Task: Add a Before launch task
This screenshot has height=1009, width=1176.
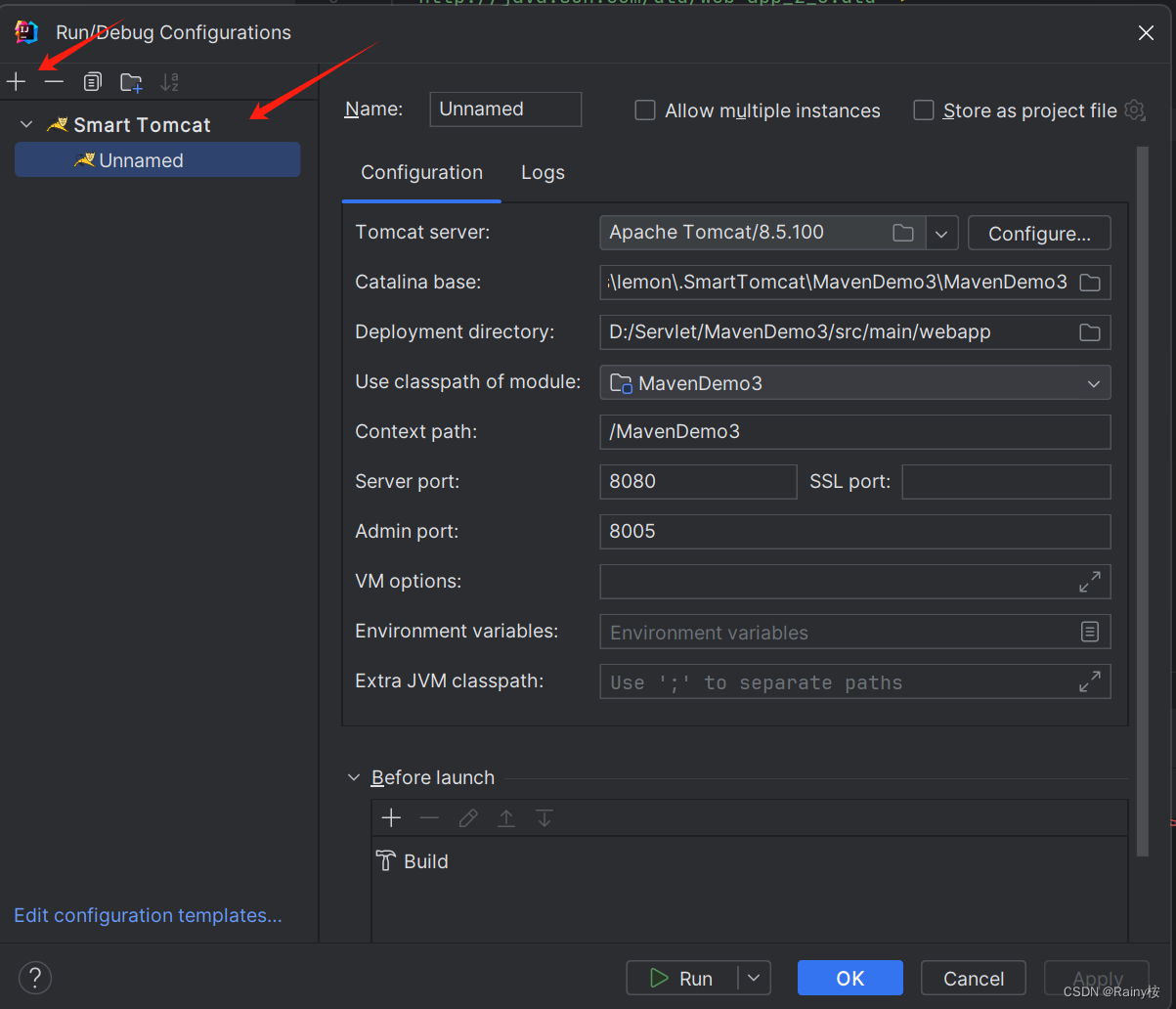Action: point(391,818)
